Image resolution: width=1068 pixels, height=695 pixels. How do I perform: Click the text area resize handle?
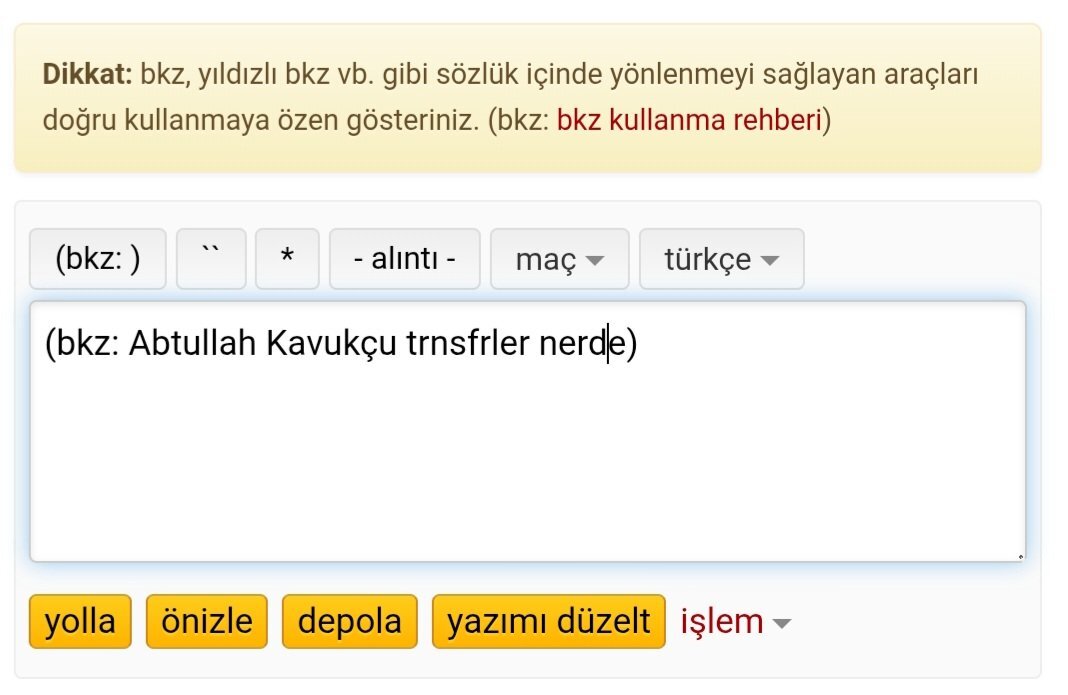tap(1019, 556)
